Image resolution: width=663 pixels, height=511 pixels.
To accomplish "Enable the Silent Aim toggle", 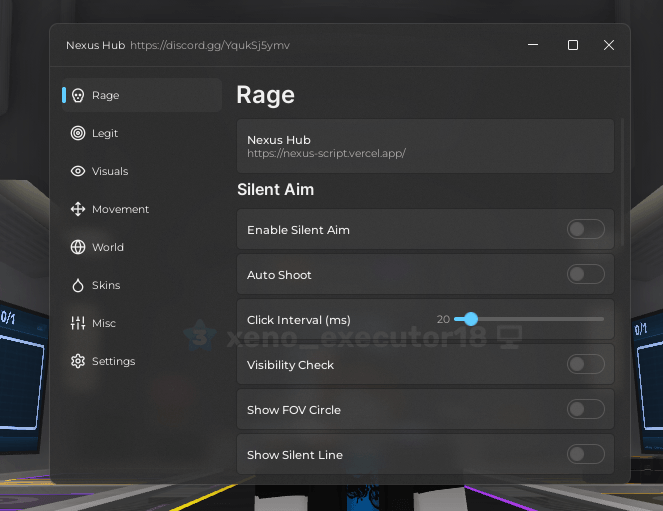I will pos(586,229).
